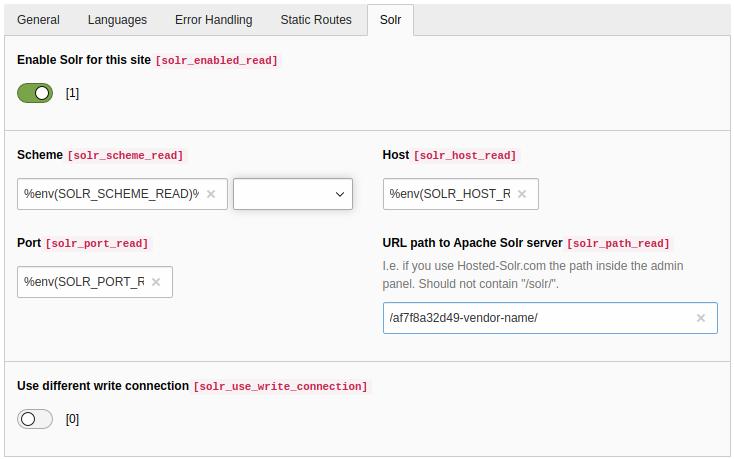Clear the Port field using the X icon
This screenshot has width=734, height=459.
point(156,282)
